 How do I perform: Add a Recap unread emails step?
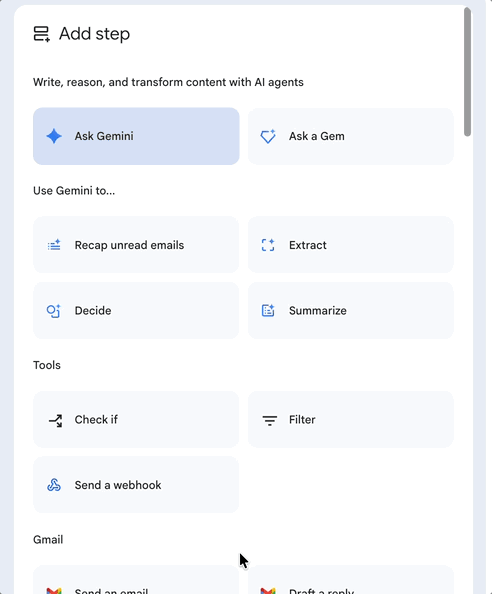click(136, 245)
